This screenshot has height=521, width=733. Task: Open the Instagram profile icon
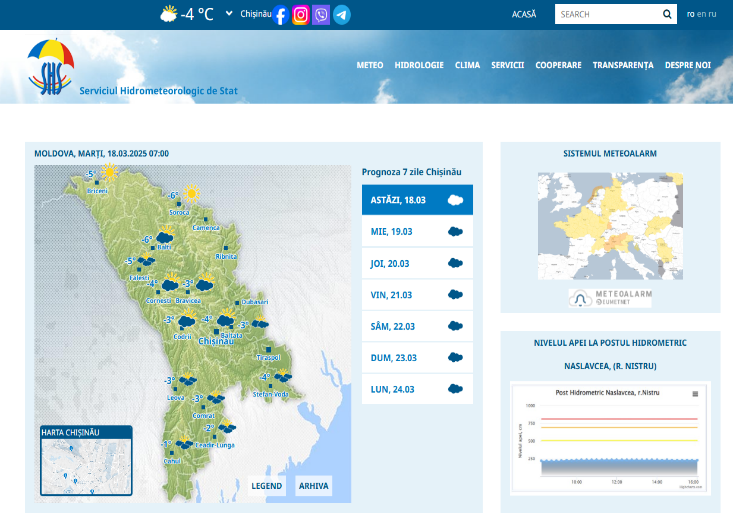point(300,15)
